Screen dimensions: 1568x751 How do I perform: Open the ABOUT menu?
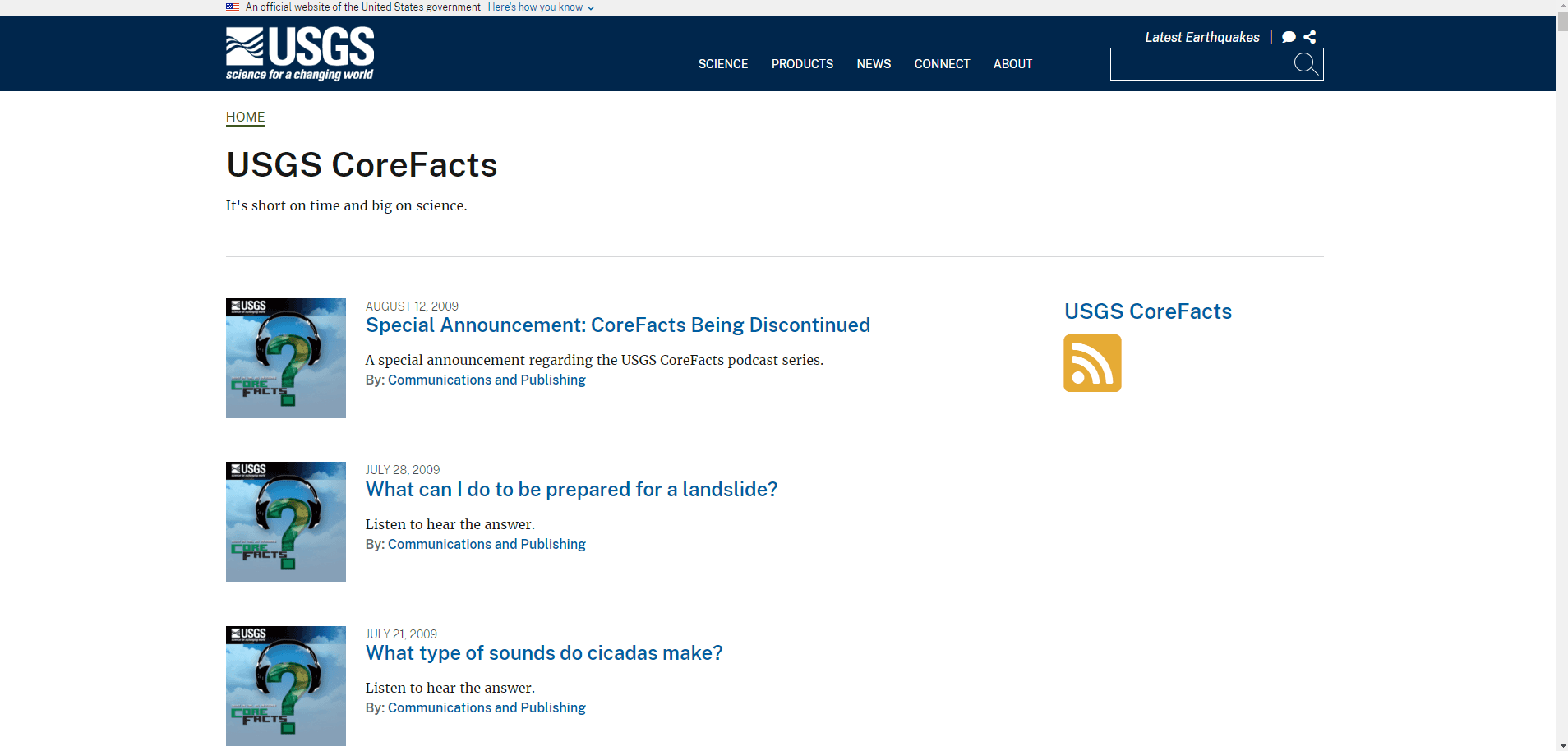1012,64
